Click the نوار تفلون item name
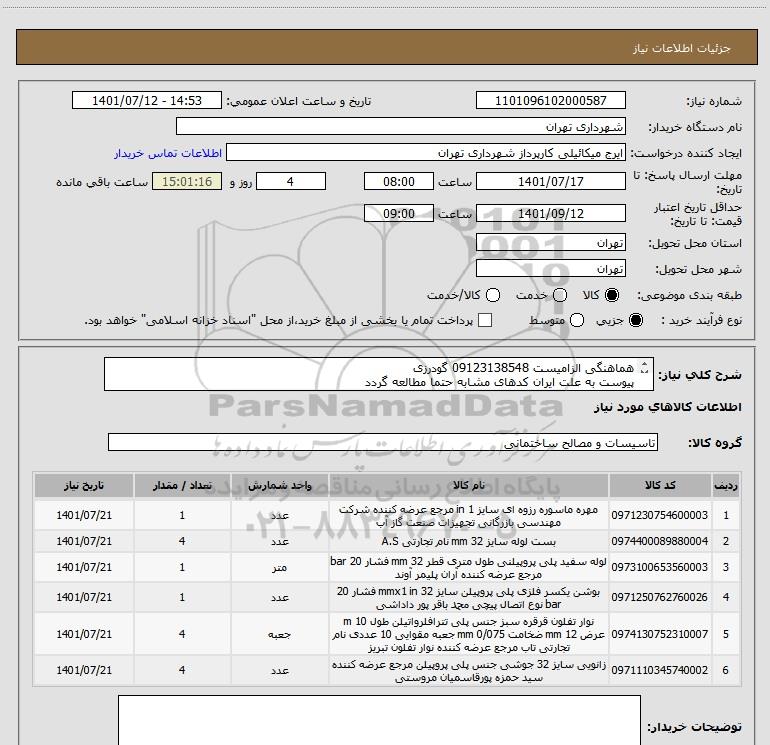Screen dimensions: 770x745 click(468, 635)
